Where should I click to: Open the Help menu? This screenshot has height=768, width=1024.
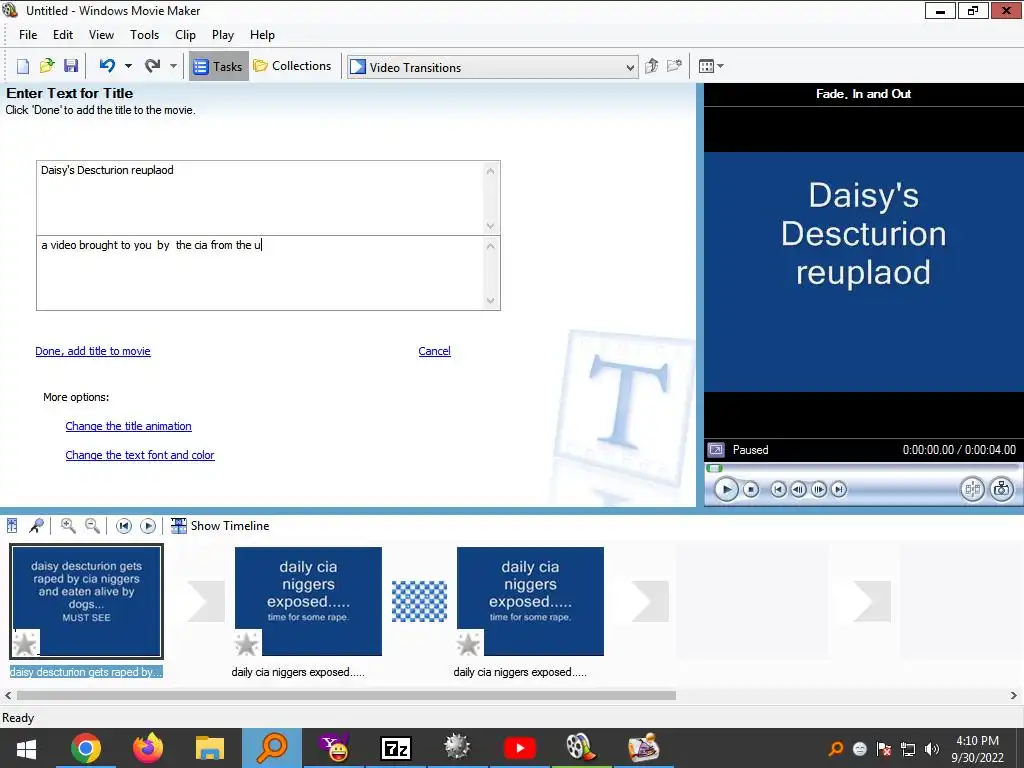[262, 35]
